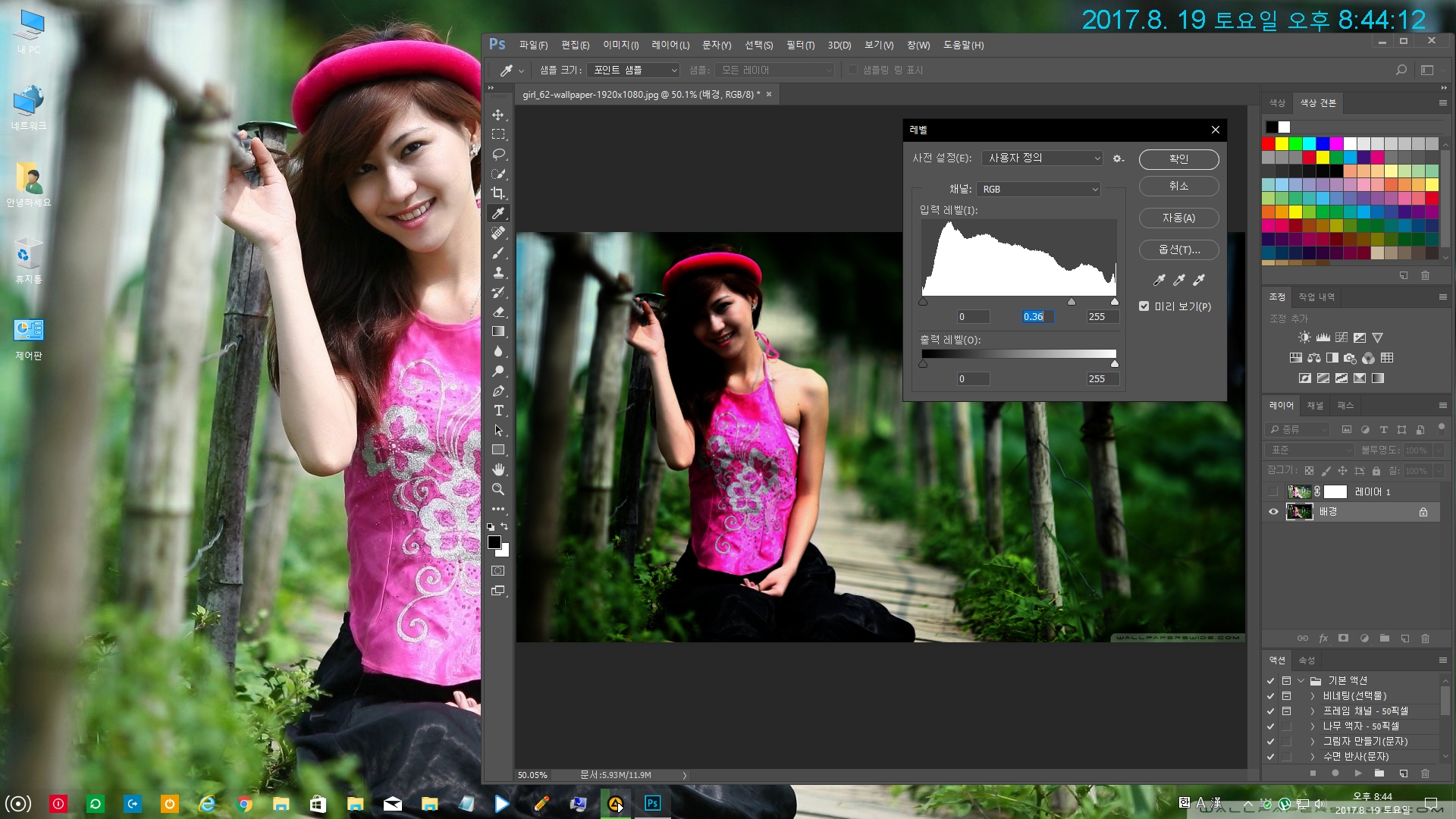Open the layer kind 종류 filter dropdown
The height and width of the screenshot is (819, 1456).
click(1298, 429)
